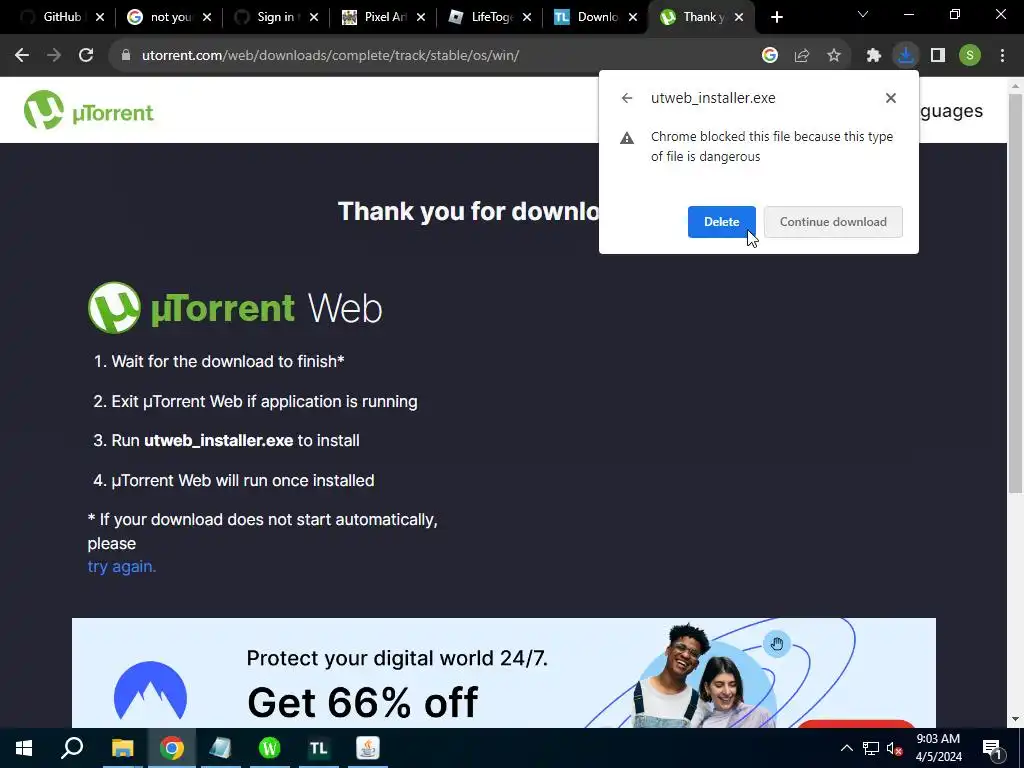Image resolution: width=1024 pixels, height=768 pixels.
Task: Click the 'try again.' download link
Action: (121, 566)
